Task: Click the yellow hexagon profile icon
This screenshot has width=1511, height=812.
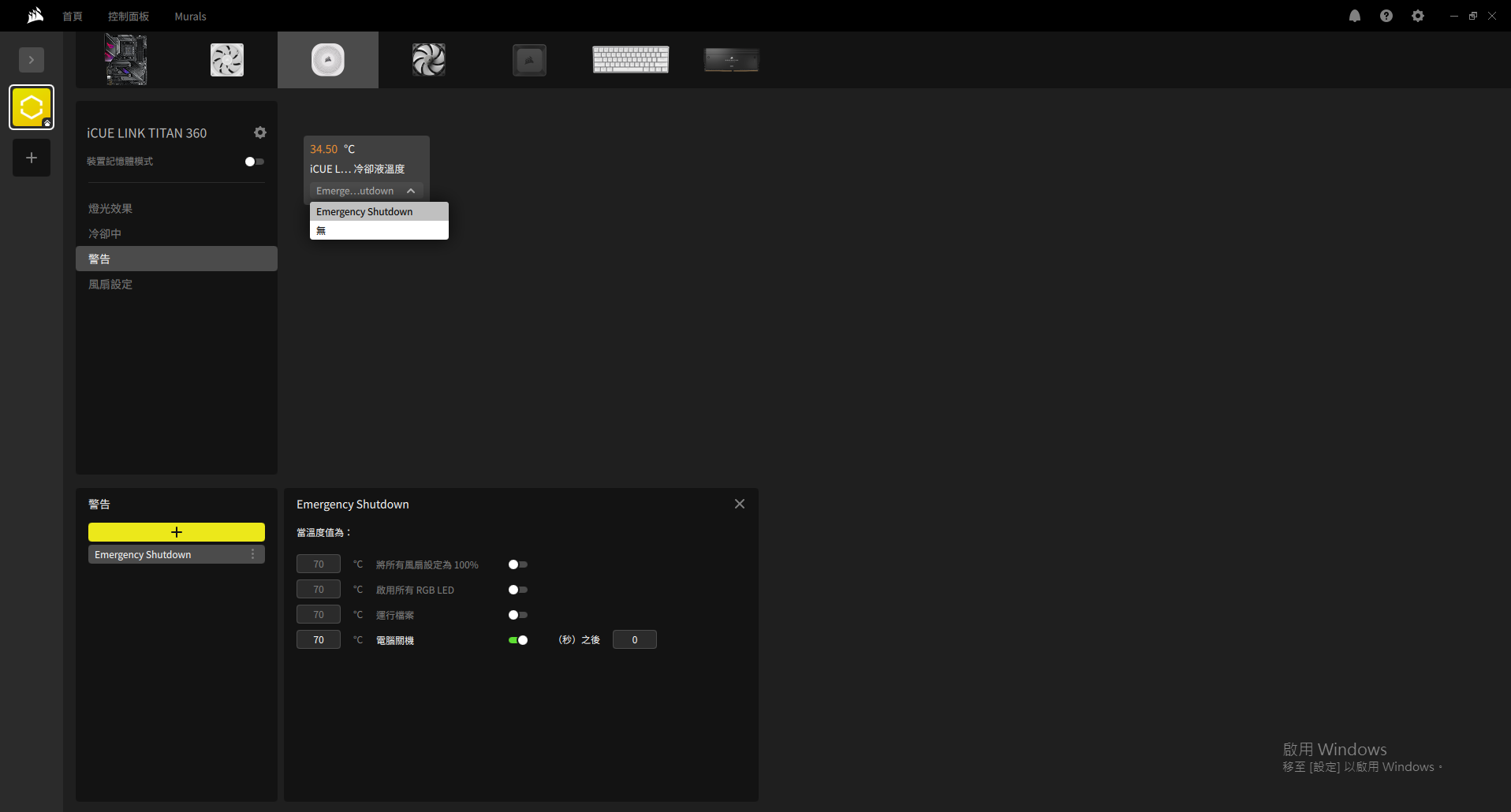Action: click(32, 107)
